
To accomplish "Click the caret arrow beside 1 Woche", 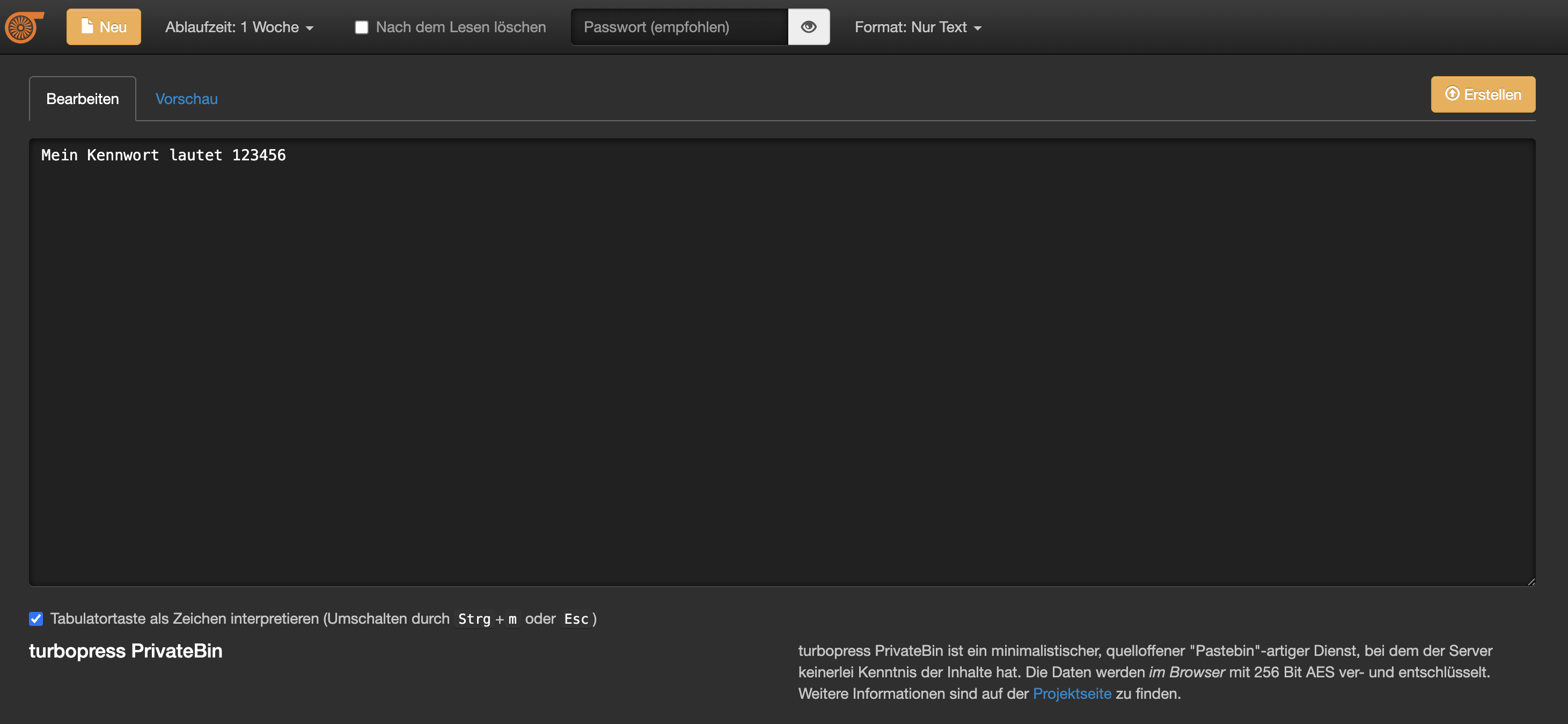I will (310, 28).
